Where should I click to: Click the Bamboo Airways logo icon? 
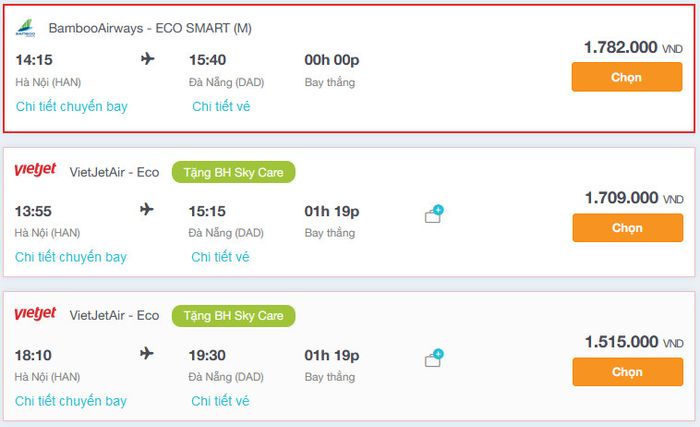point(26,28)
